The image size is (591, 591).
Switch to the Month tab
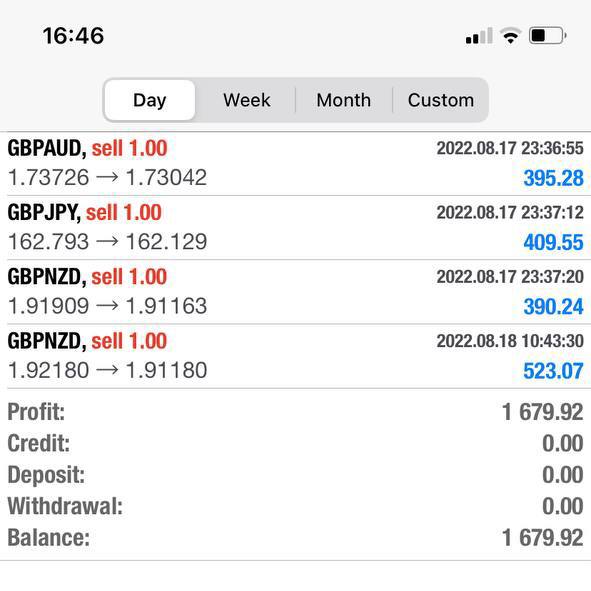344,100
